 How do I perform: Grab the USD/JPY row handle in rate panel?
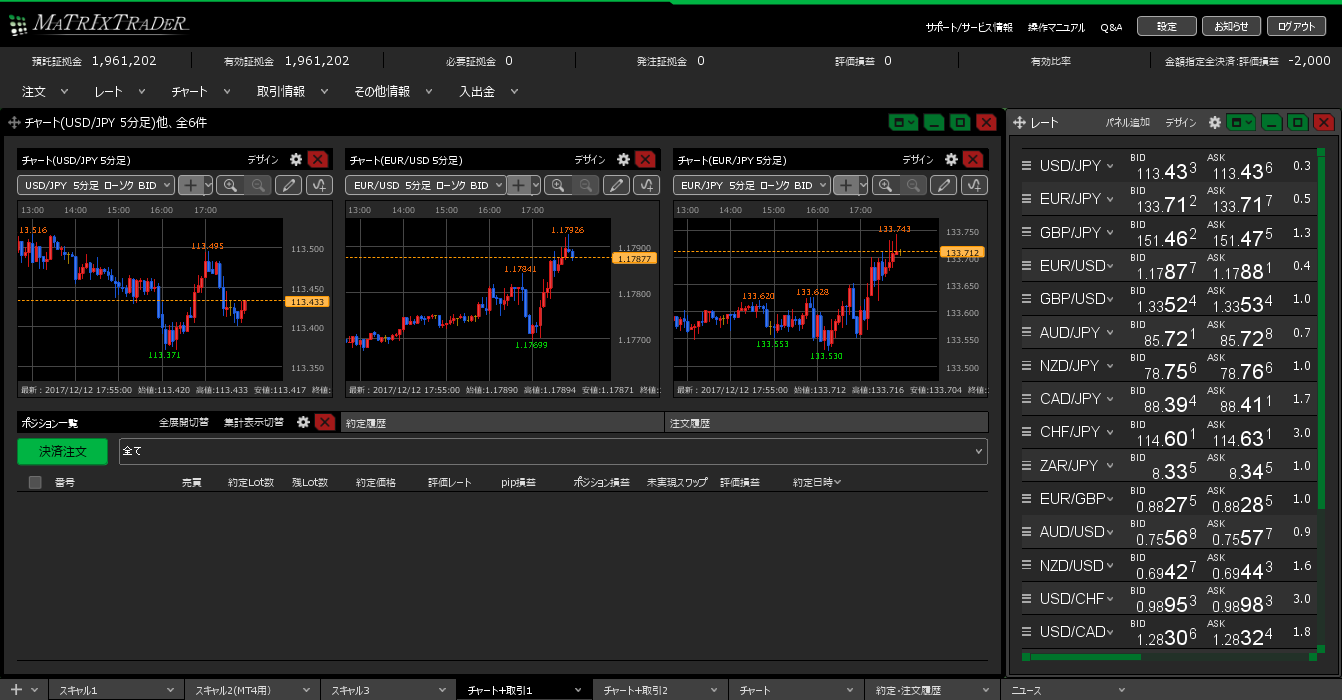(x=1026, y=166)
